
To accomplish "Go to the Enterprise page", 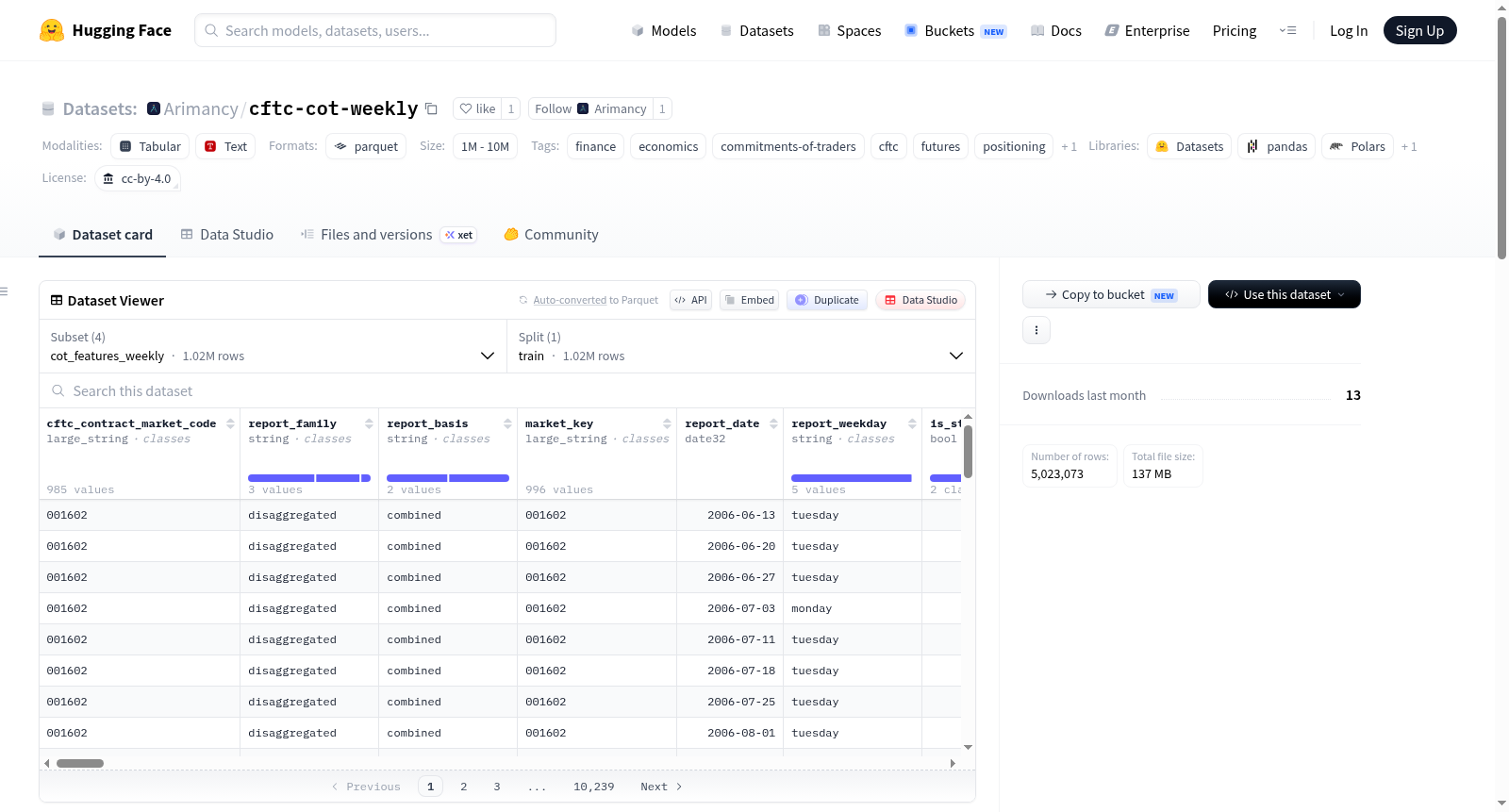I will (1147, 30).
